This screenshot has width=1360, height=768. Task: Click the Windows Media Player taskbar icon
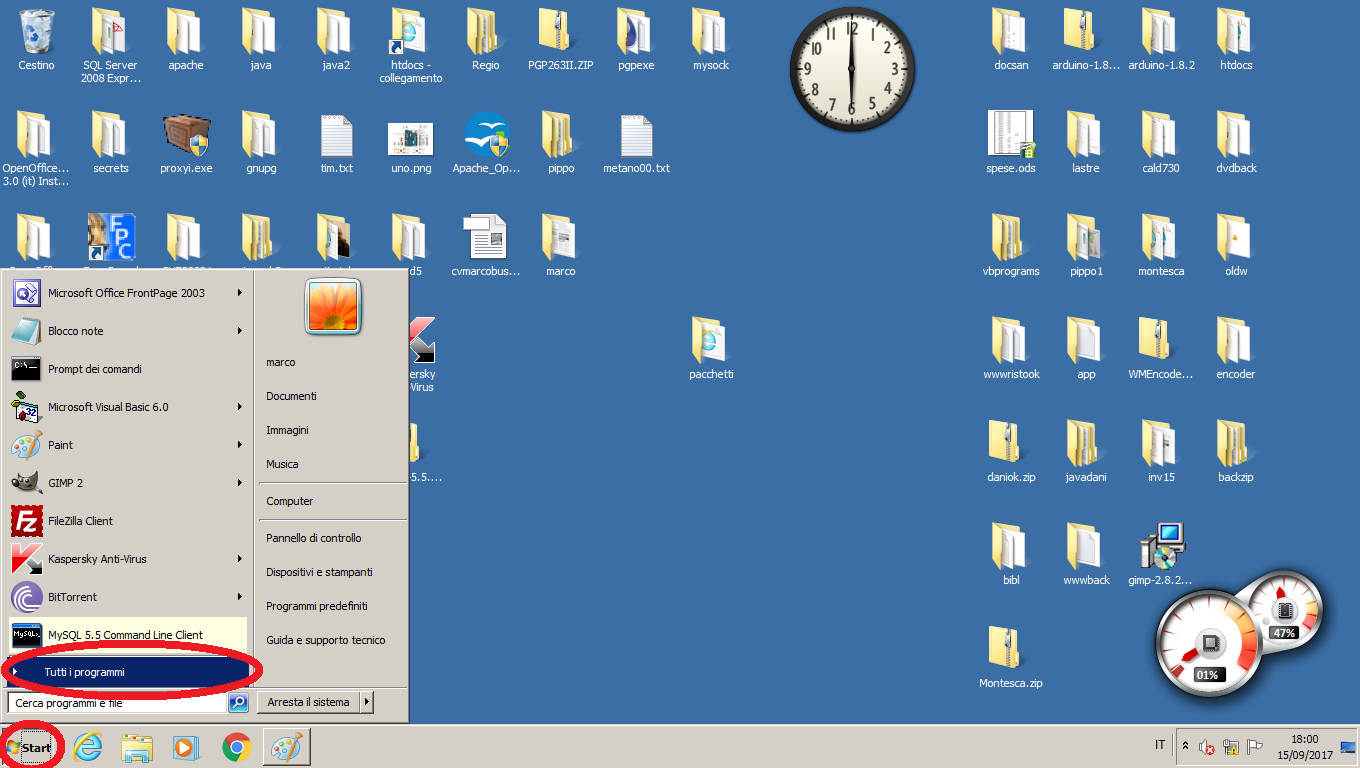click(x=185, y=747)
